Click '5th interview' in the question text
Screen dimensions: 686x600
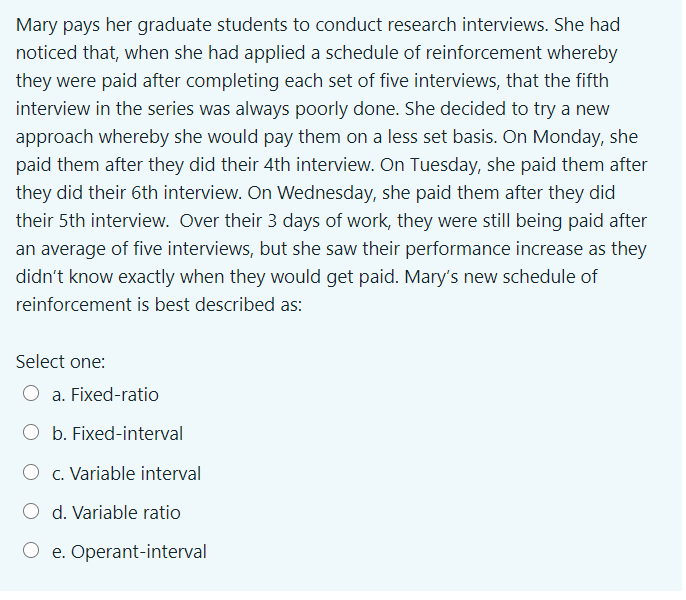pos(113,223)
